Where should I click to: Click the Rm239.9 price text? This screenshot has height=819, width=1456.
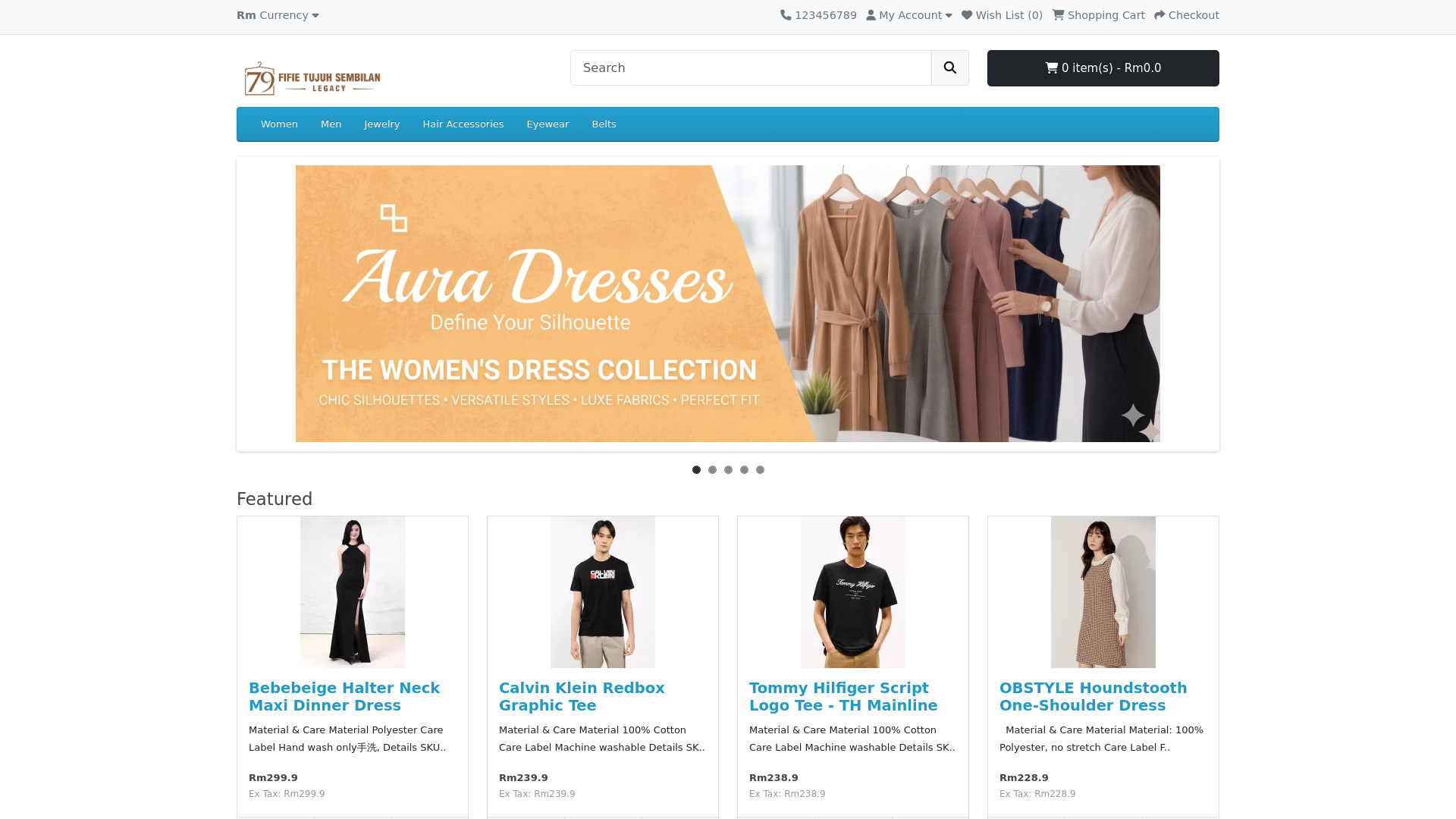(x=523, y=778)
